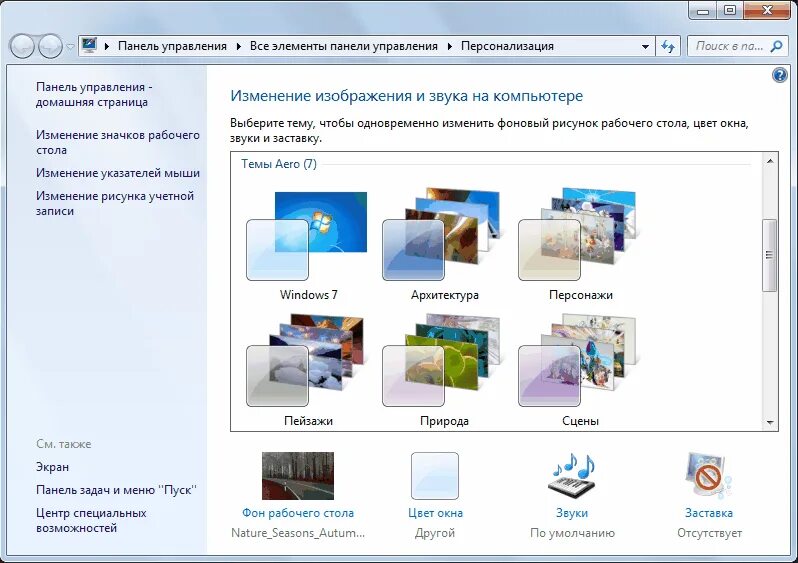Screen dimensions: 798x563
Task: Click the Отсутствует screensaver value
Action: (709, 533)
